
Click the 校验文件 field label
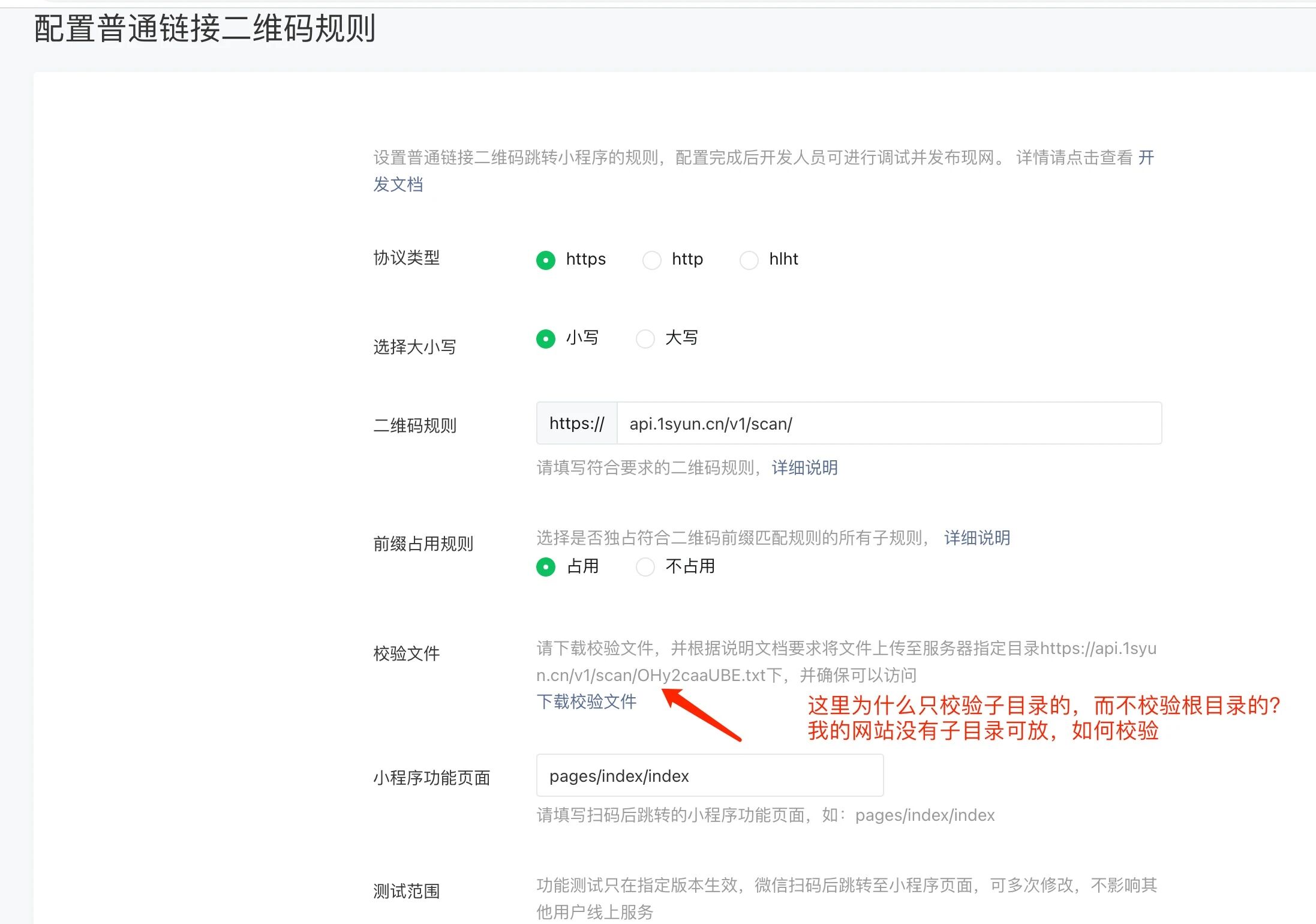pos(406,653)
